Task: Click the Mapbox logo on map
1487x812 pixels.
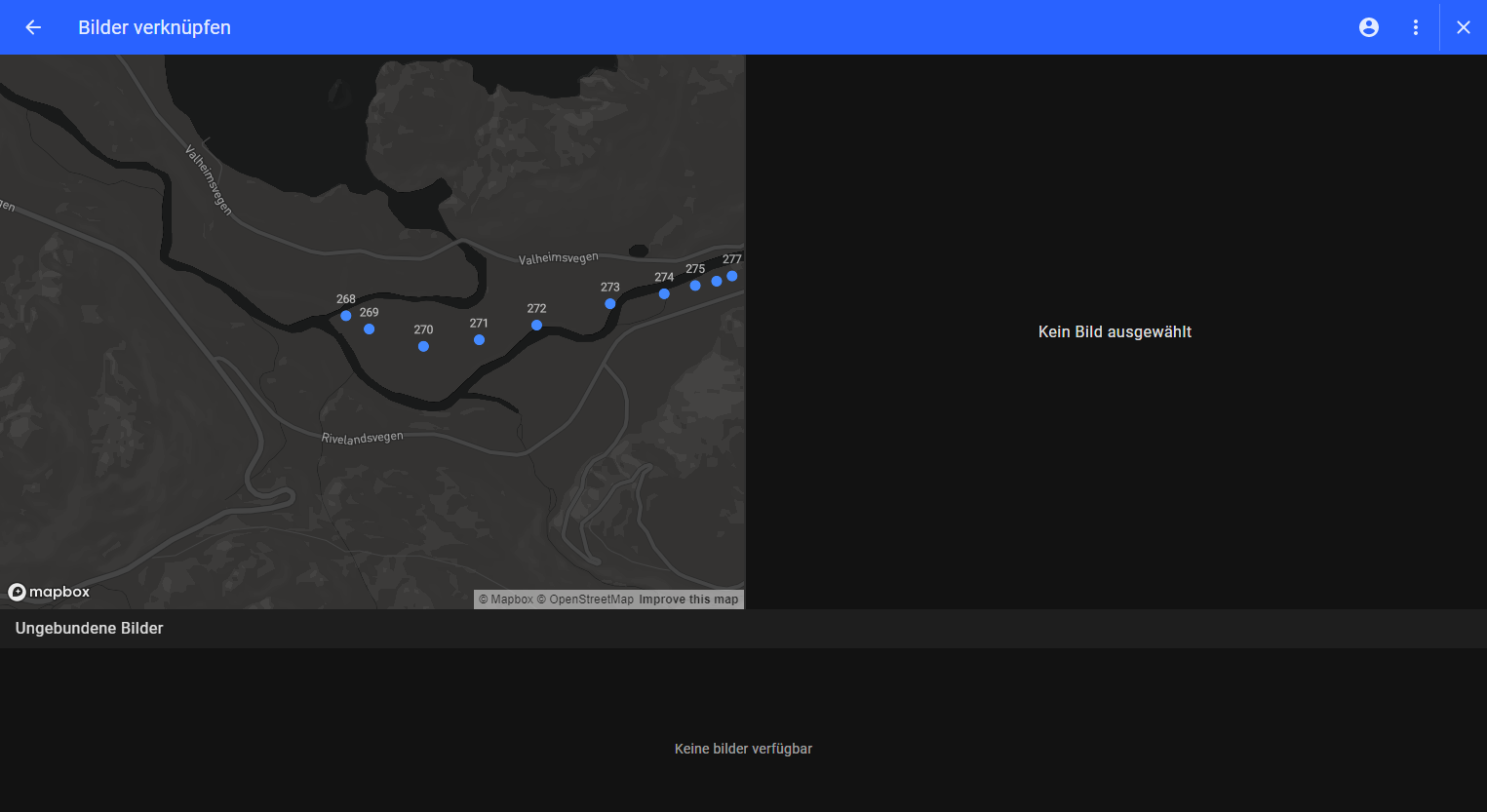Action: pyautogui.click(x=49, y=592)
